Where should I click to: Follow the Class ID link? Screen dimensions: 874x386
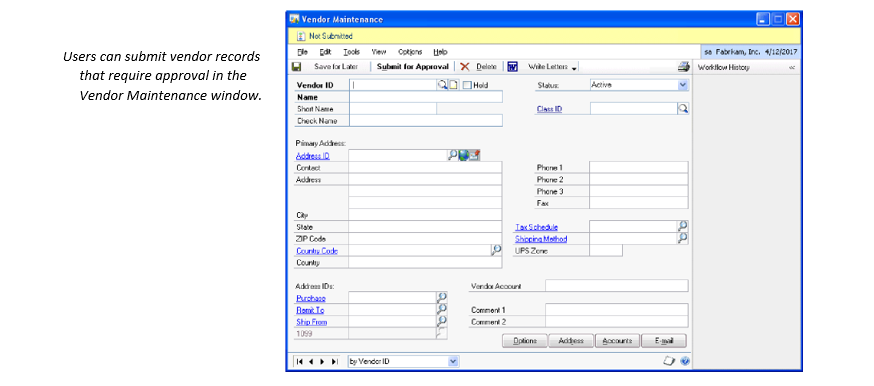click(549, 109)
